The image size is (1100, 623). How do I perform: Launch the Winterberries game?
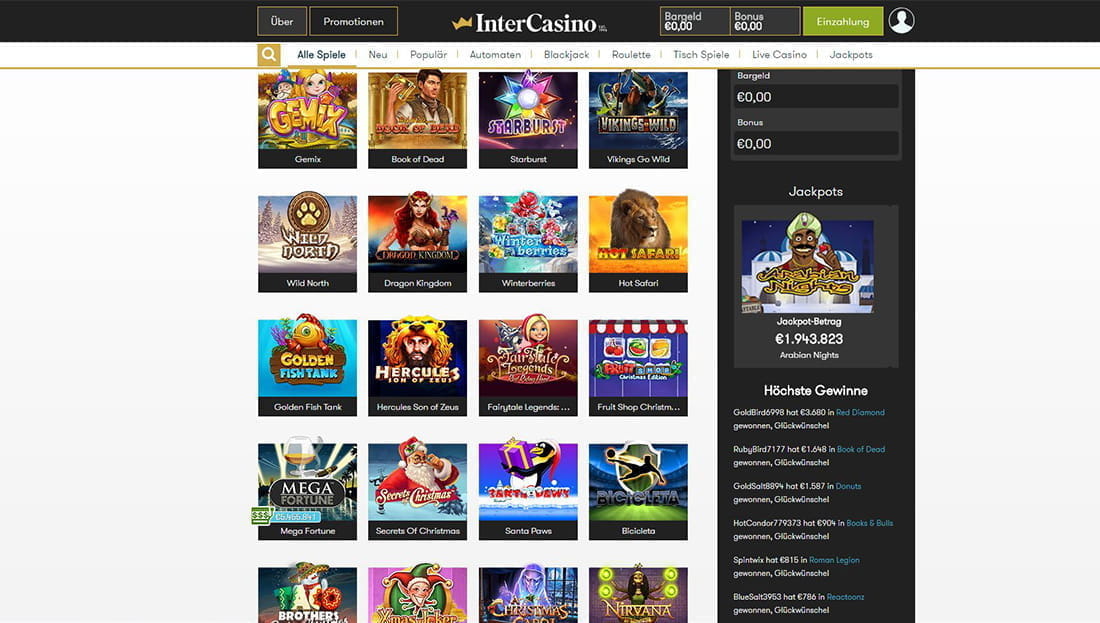[x=528, y=242]
